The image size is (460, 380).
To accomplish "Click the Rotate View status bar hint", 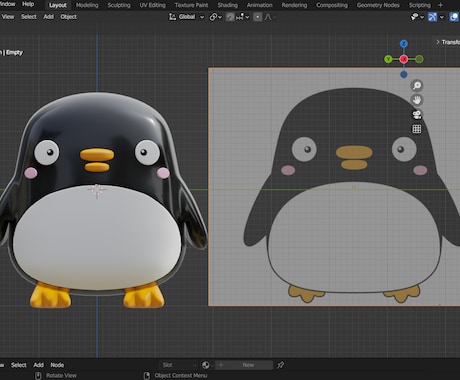I will tap(61, 376).
